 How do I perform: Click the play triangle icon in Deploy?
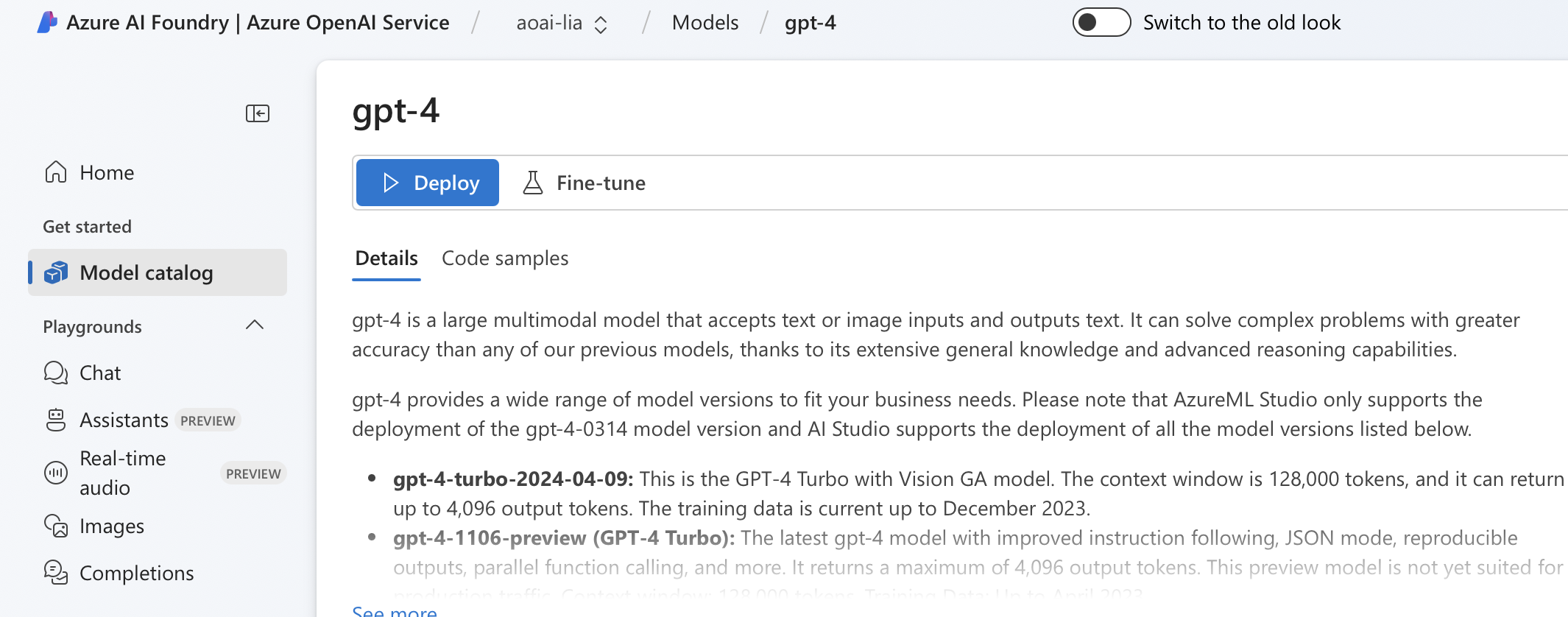tap(391, 183)
